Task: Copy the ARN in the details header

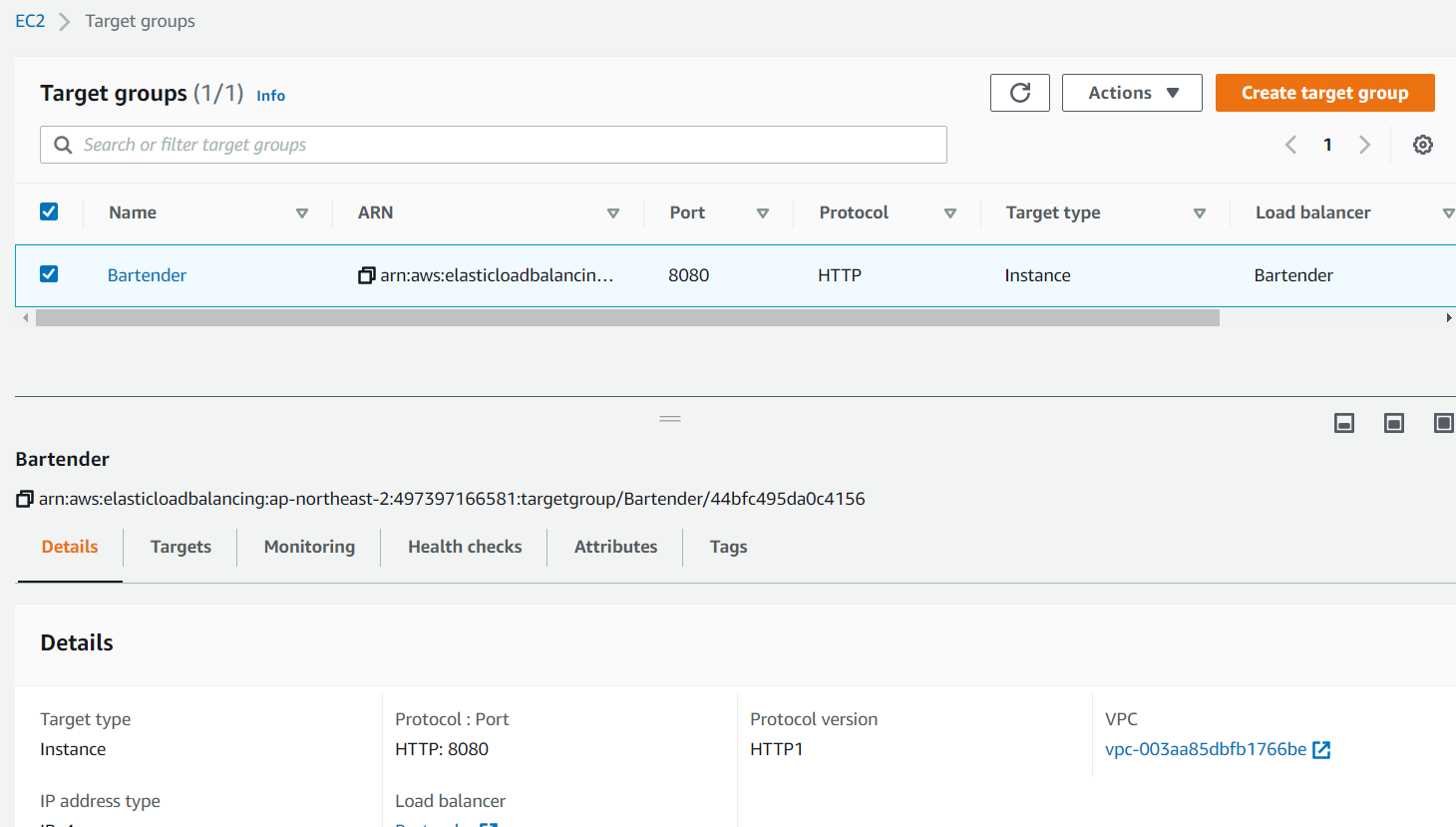Action: tap(23, 498)
